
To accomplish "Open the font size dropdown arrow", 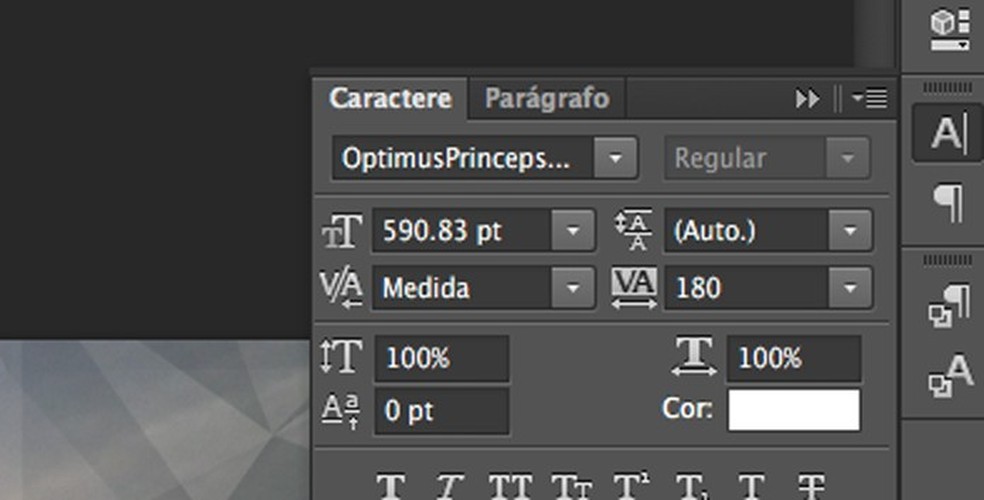I will click(573, 231).
